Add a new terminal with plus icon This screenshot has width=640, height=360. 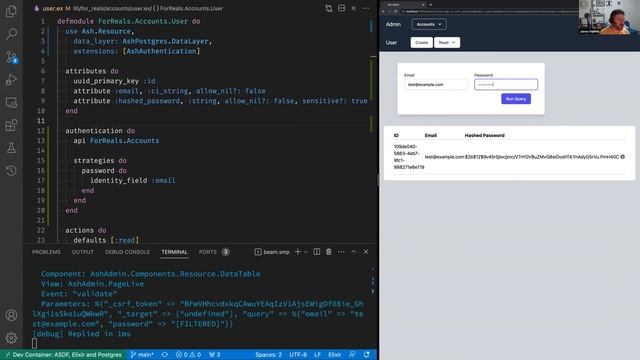pyautogui.click(x=298, y=252)
